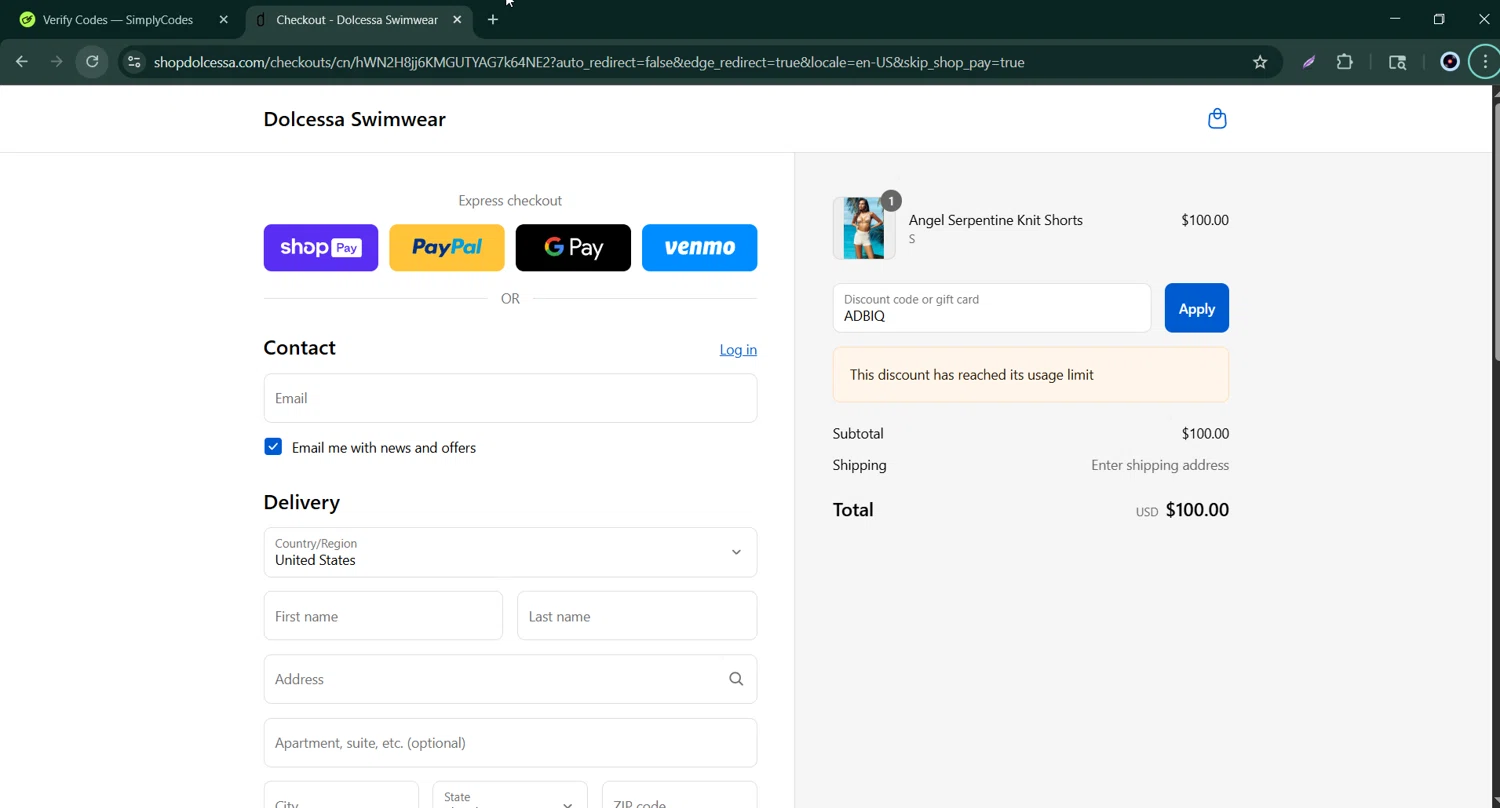The width and height of the screenshot is (1500, 808).
Task: Click the Express checkout heading
Action: click(x=510, y=201)
